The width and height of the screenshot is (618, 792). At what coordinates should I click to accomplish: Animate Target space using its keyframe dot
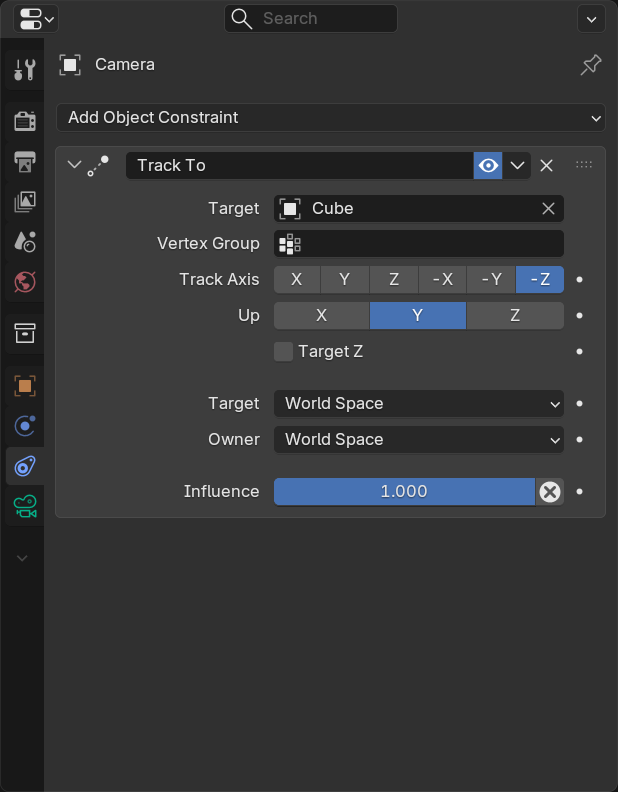[580, 404]
